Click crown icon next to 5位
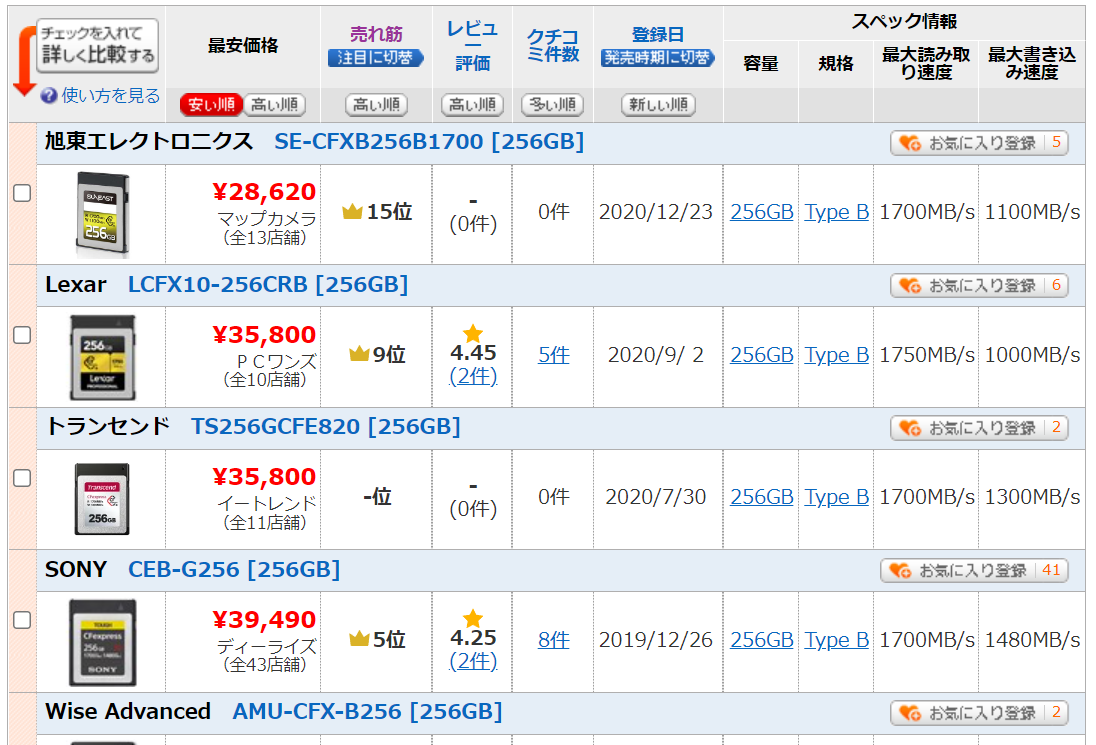1096x745 pixels. tap(359, 639)
